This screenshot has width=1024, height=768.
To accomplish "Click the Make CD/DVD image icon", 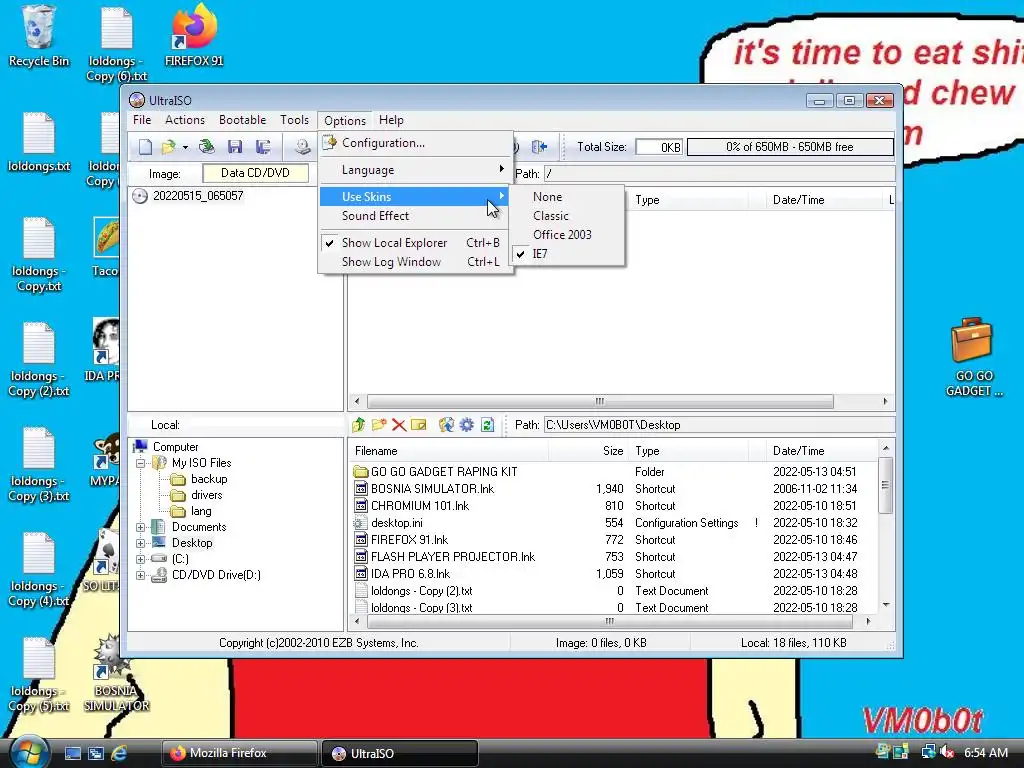I will click(x=302, y=147).
